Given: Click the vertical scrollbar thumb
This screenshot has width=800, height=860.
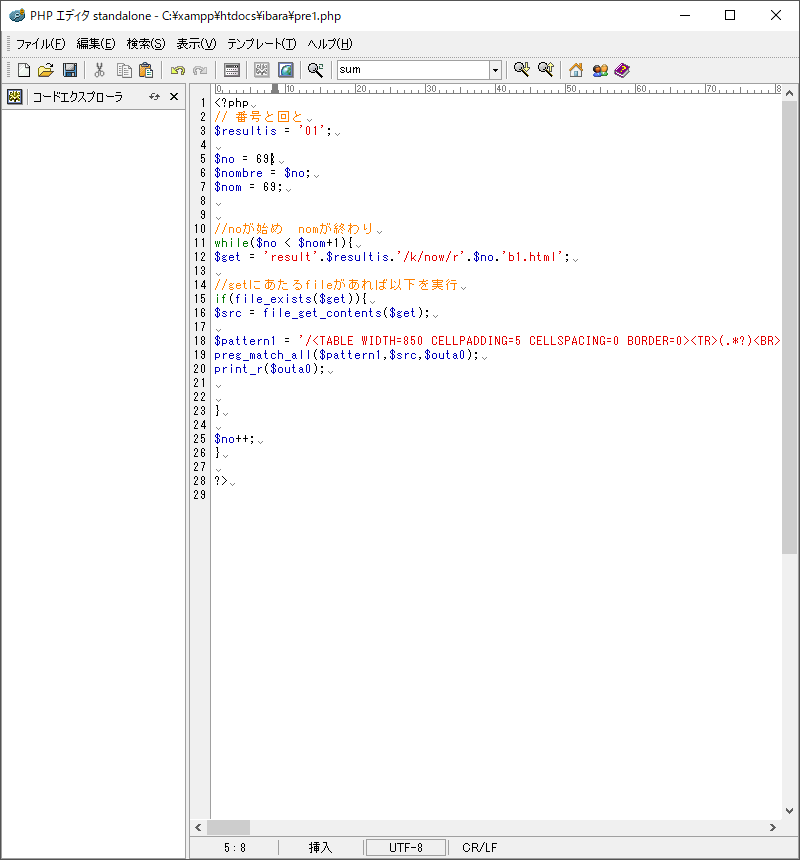Looking at the screenshot, I should pos(790,327).
